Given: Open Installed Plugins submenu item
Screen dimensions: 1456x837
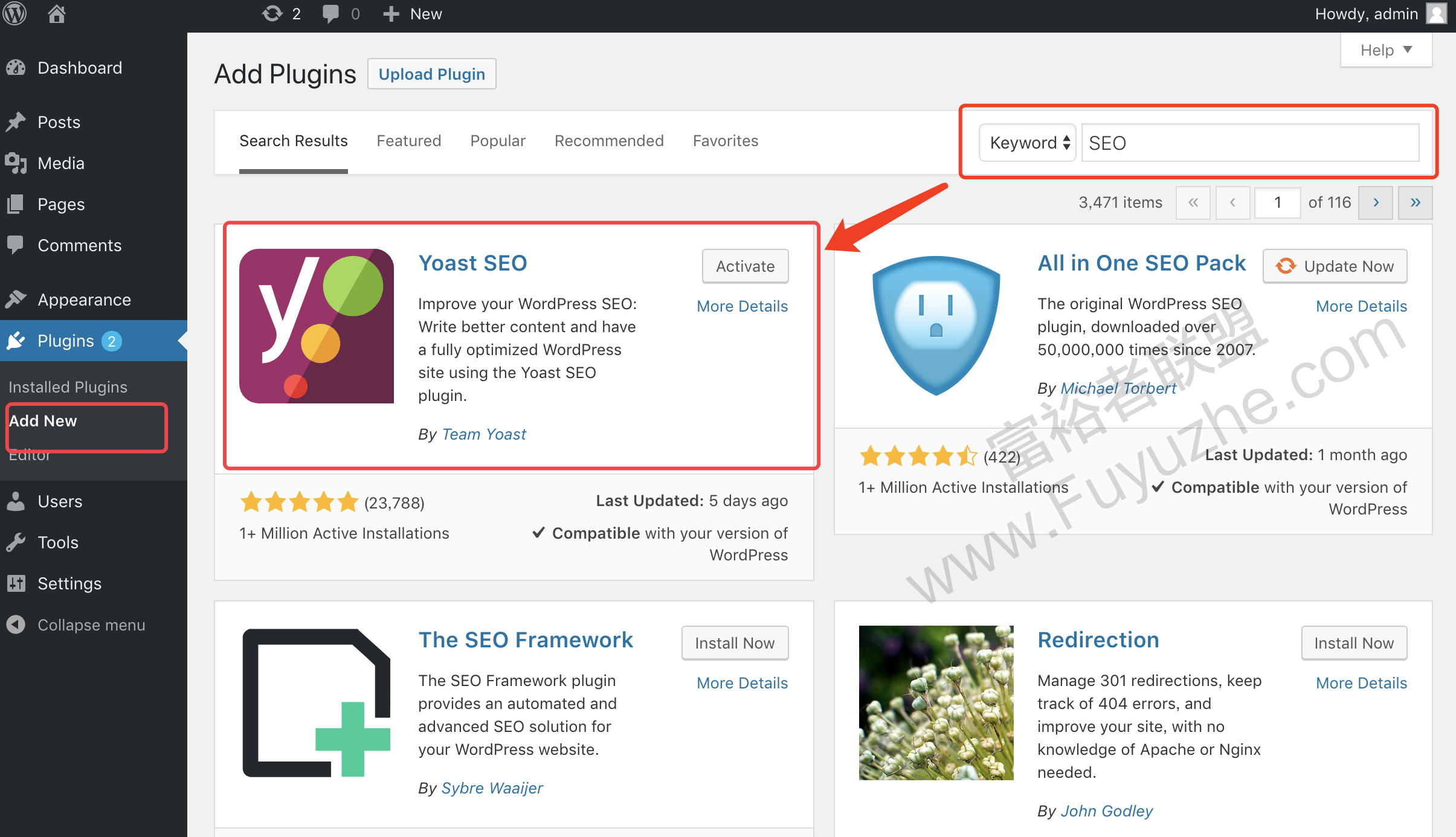Looking at the screenshot, I should coord(68,387).
